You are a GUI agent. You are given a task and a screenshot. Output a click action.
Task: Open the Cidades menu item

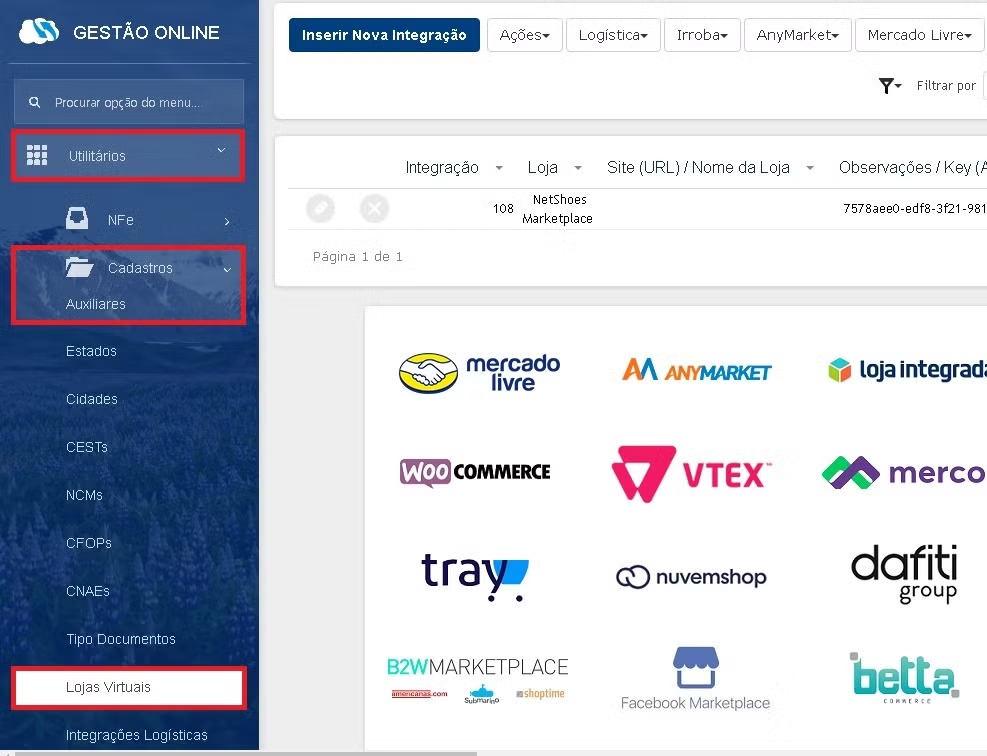(92, 399)
